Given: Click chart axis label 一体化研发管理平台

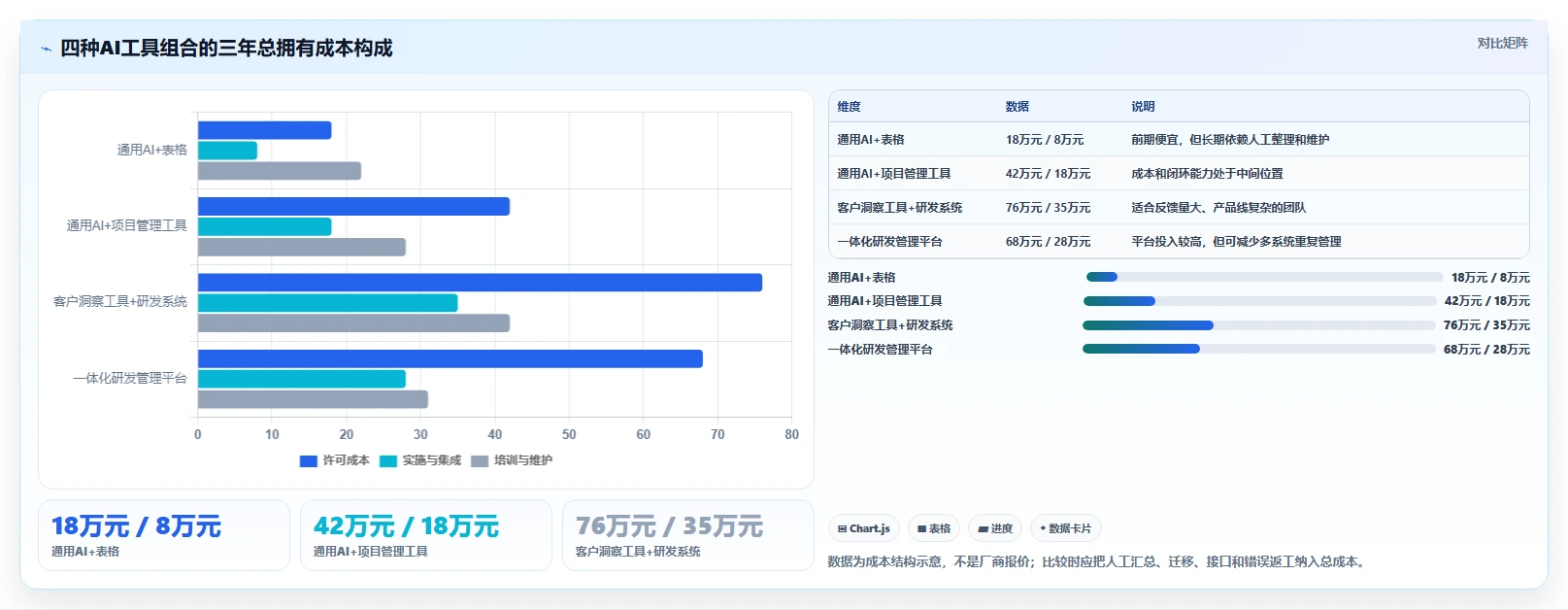Looking at the screenshot, I should pyautogui.click(x=130, y=378).
